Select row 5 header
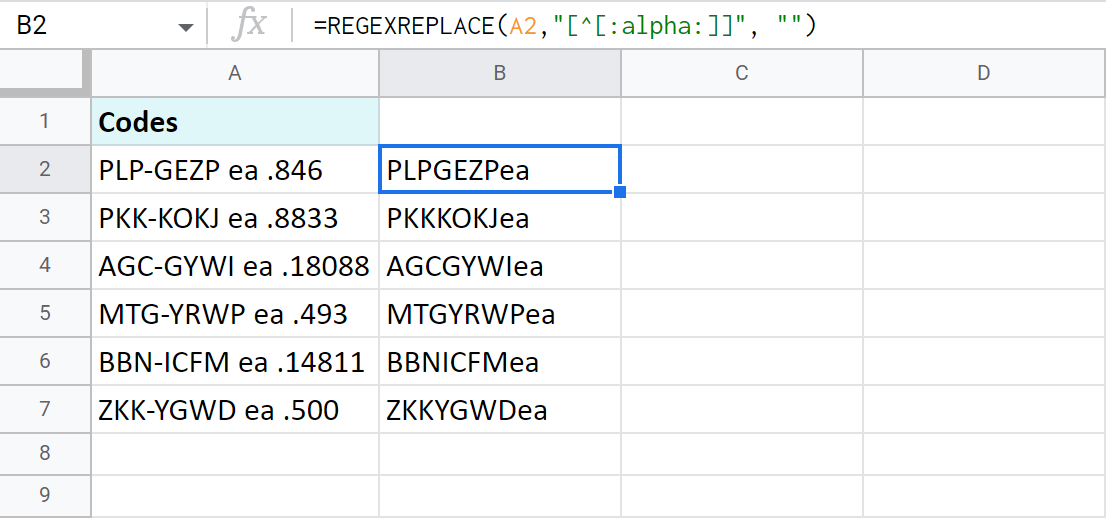The image size is (1106, 518). click(45, 314)
